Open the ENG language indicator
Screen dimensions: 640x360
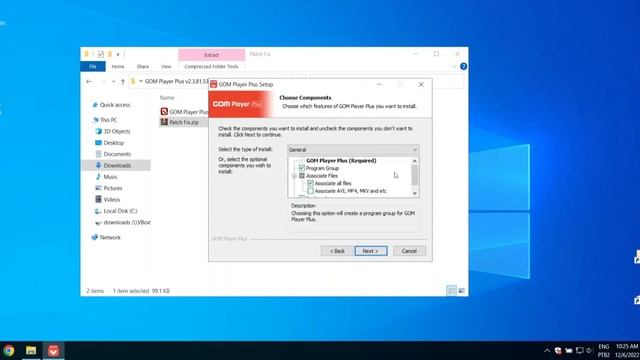pos(604,351)
